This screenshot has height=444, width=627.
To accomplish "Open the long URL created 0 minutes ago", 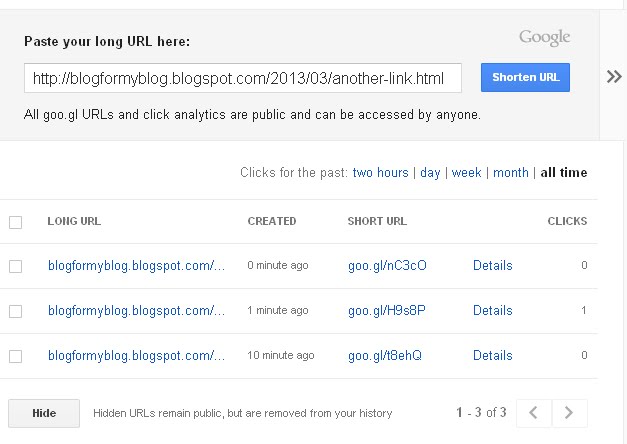I will point(136,266).
